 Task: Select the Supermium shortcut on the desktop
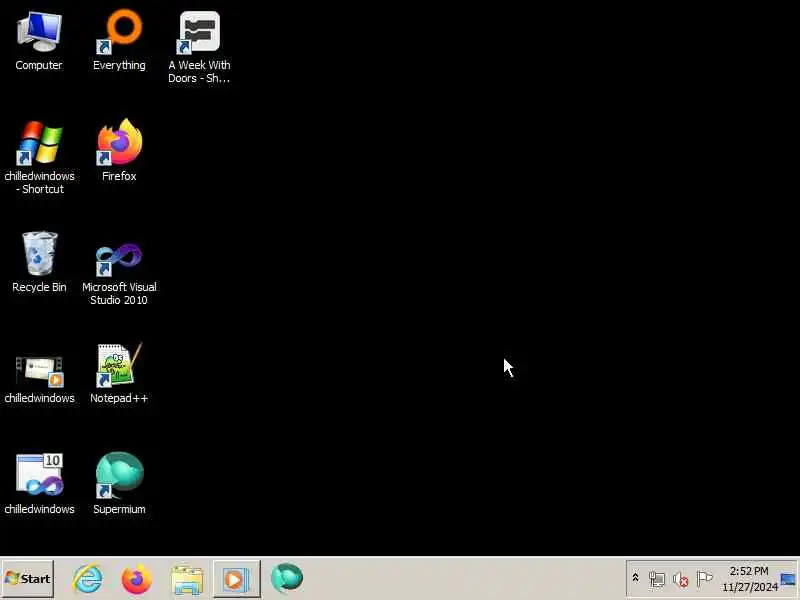point(119,484)
